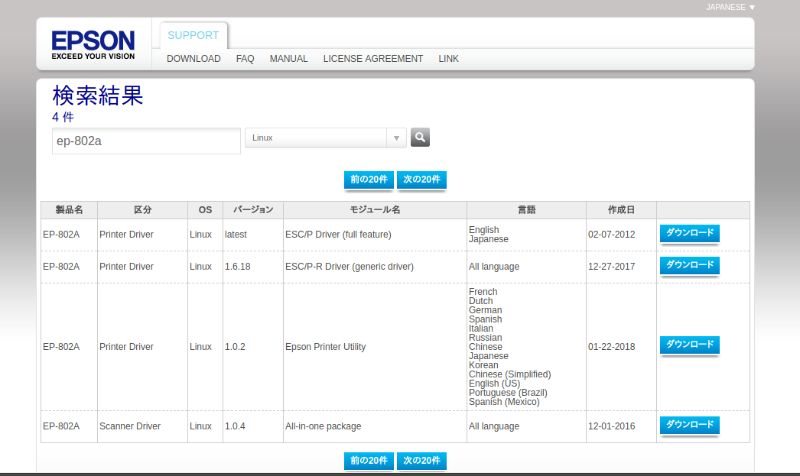Download the ESC/P-R generic driver
Image resolution: width=800 pixels, height=476 pixels.
[690, 265]
